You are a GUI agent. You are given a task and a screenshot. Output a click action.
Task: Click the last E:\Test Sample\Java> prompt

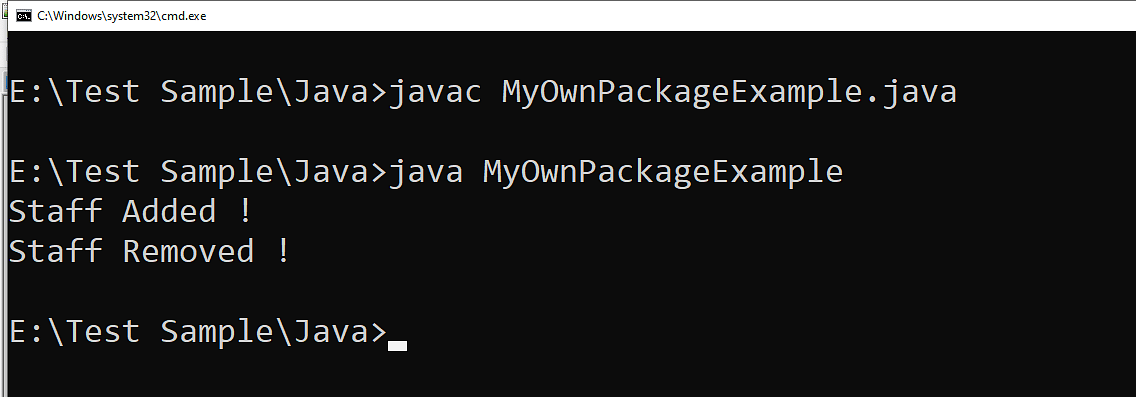199,331
